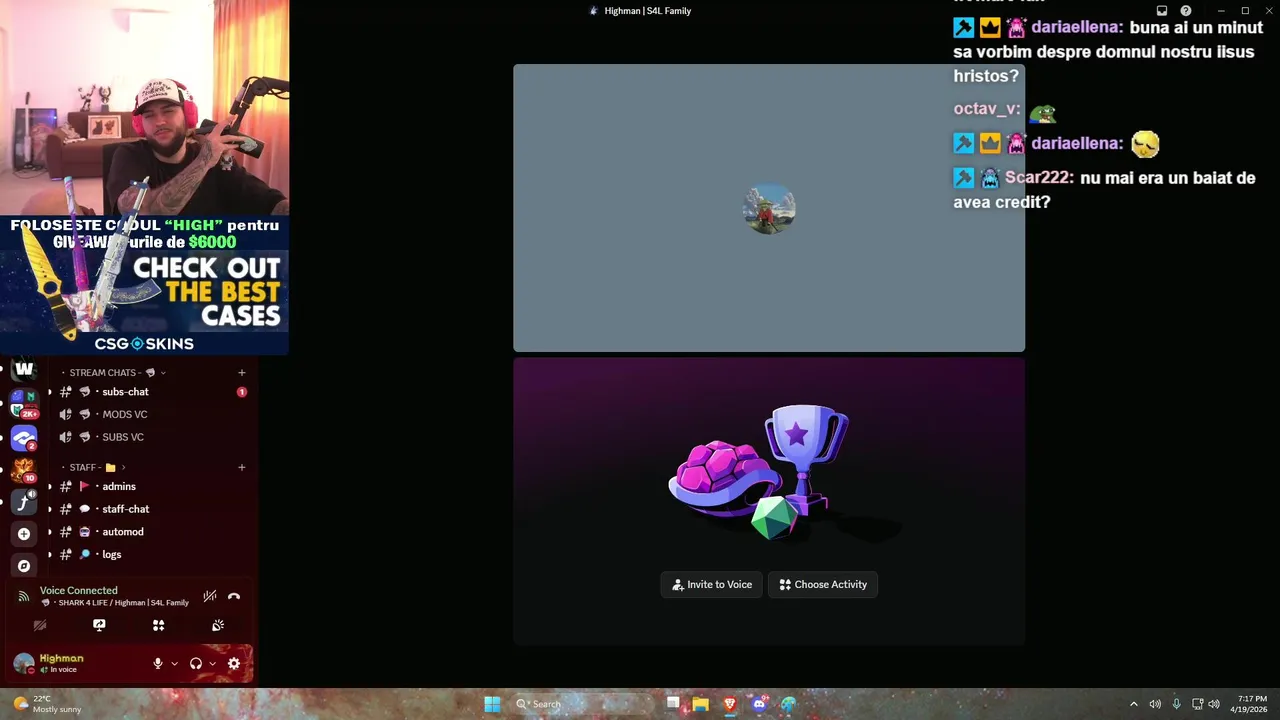Open the Discord inbox icon at top right
The height and width of the screenshot is (720, 1280).
coord(1162,11)
